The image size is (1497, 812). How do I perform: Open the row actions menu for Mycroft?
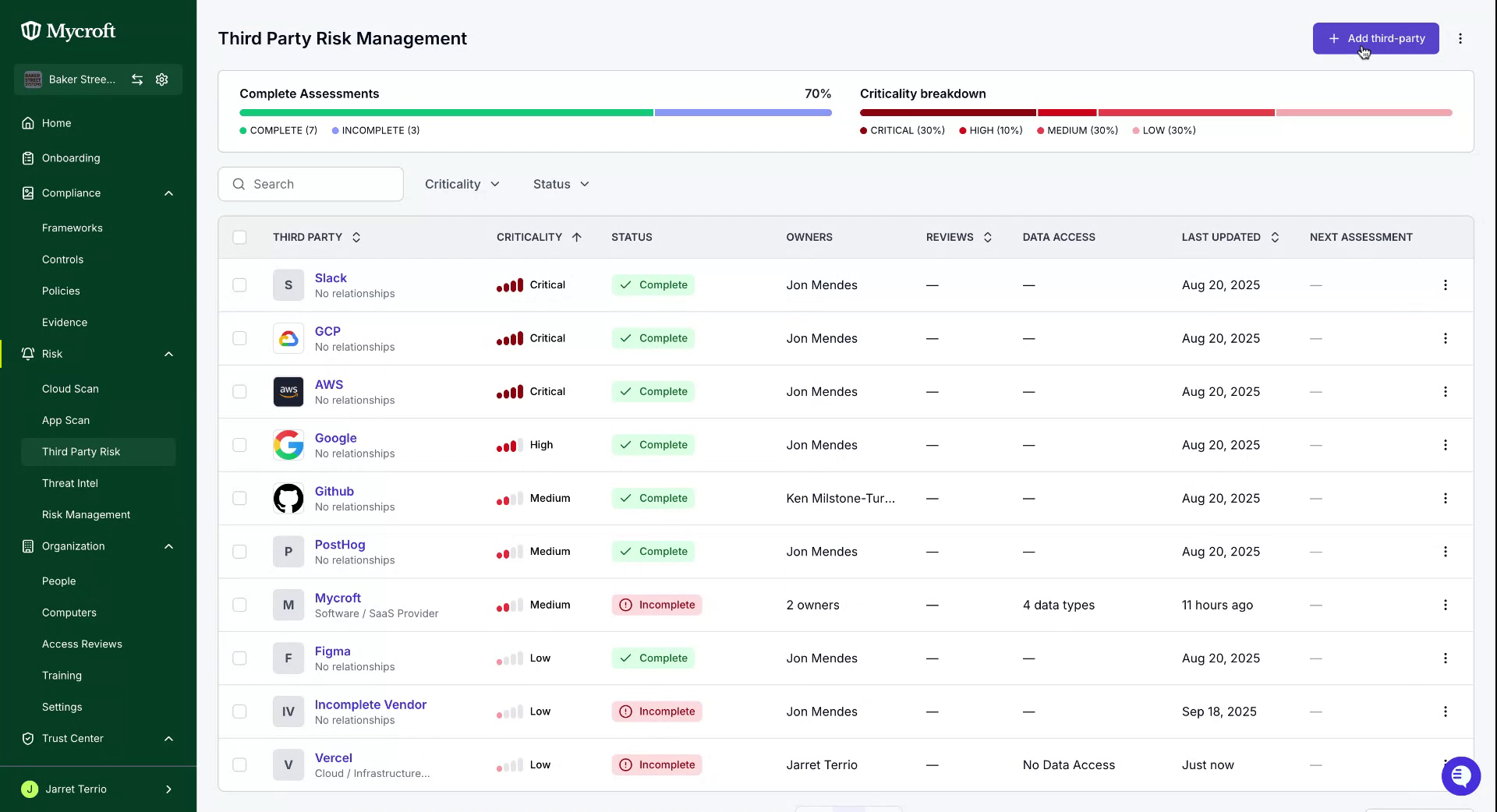[1445, 605]
